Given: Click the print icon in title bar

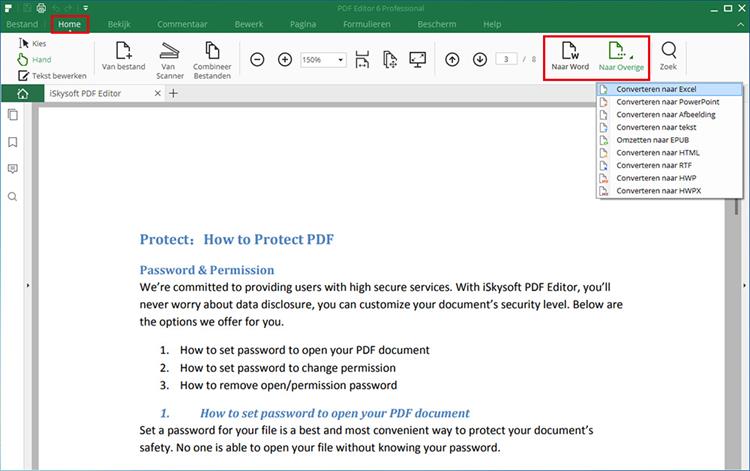Looking at the screenshot, I should pos(41,8).
